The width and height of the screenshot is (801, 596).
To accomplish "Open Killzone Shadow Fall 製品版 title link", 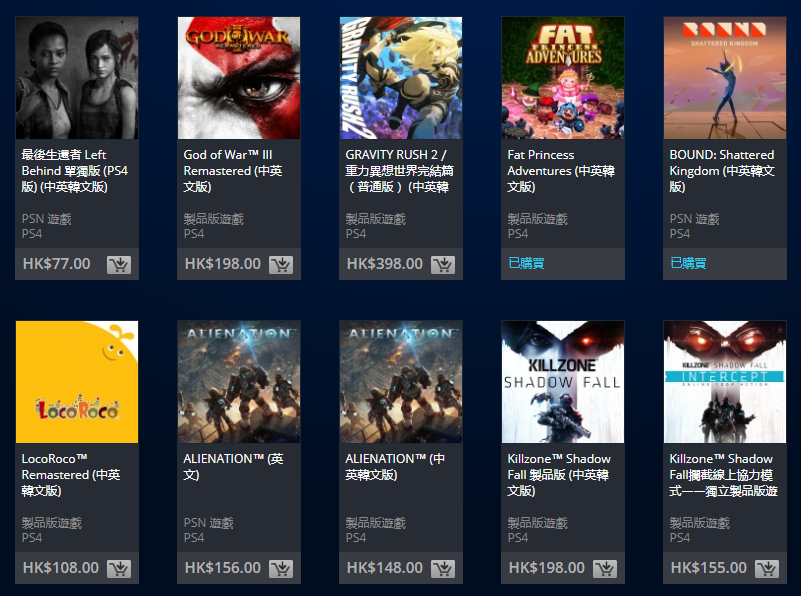I will tap(559, 474).
